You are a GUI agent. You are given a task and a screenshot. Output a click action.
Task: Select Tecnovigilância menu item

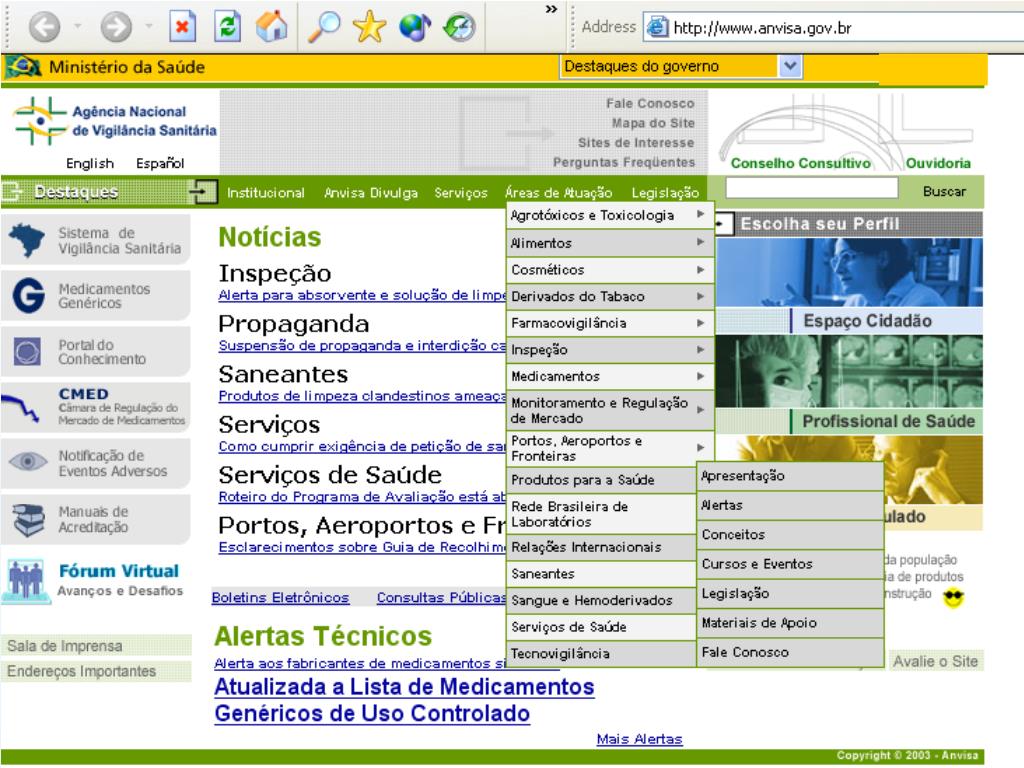[x=601, y=653]
